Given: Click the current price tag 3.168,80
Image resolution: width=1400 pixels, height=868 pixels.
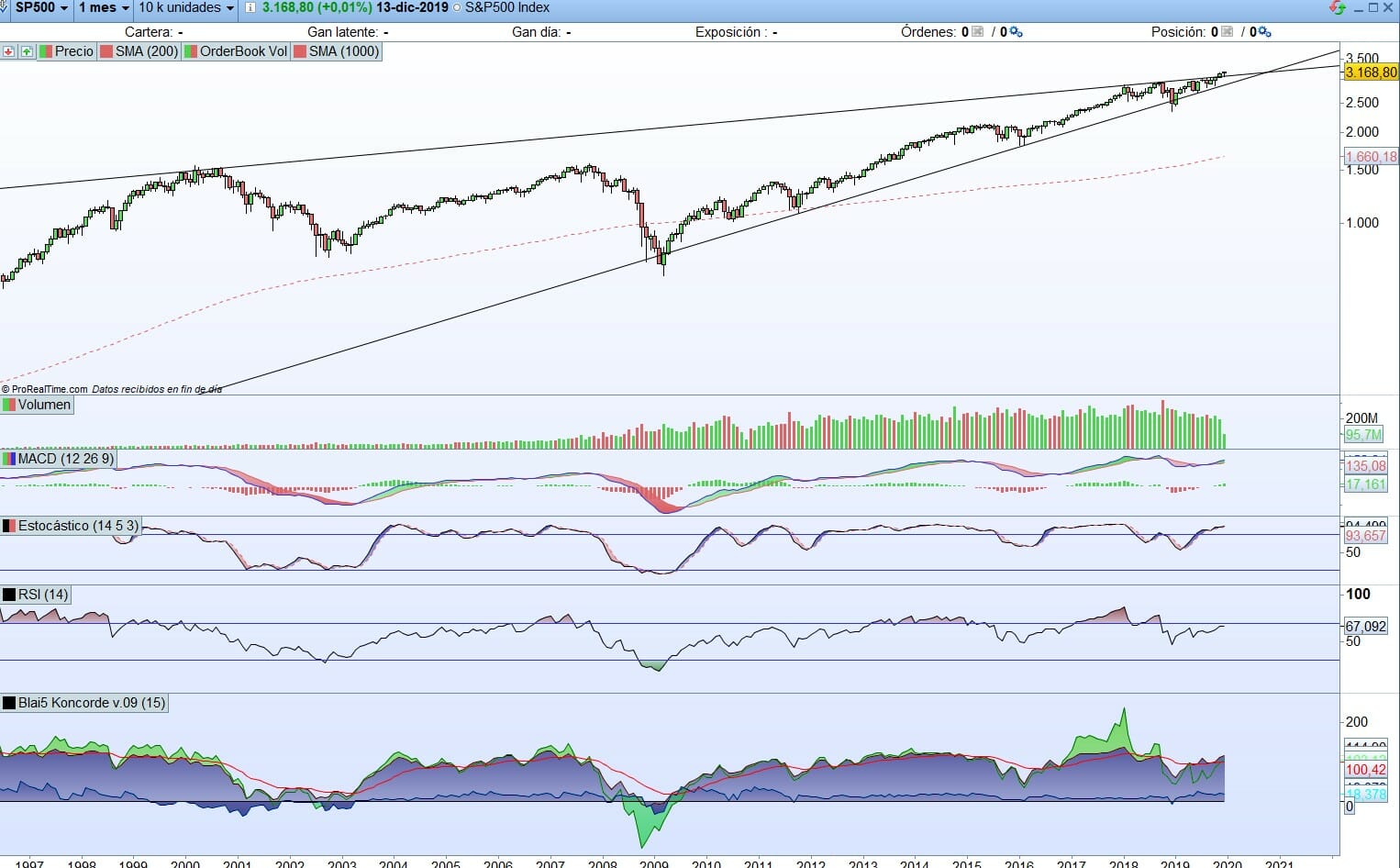Looking at the screenshot, I should click(1371, 72).
